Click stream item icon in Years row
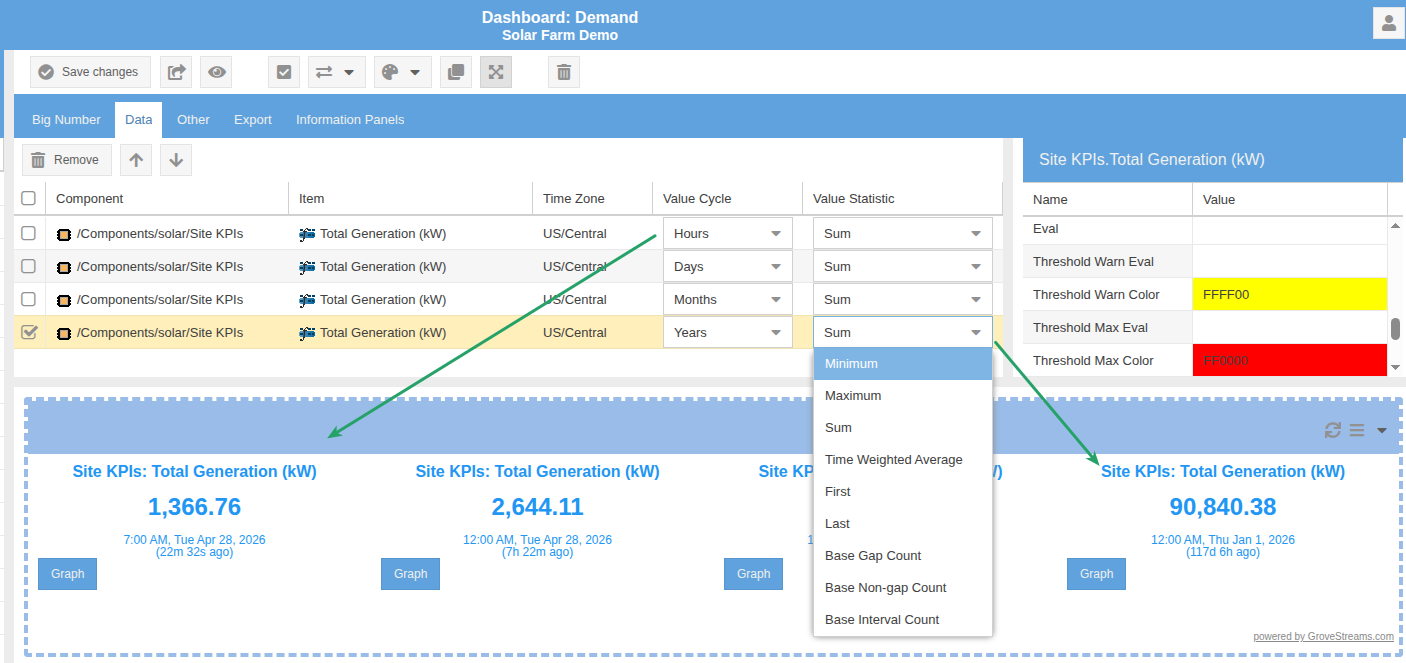 (x=307, y=333)
